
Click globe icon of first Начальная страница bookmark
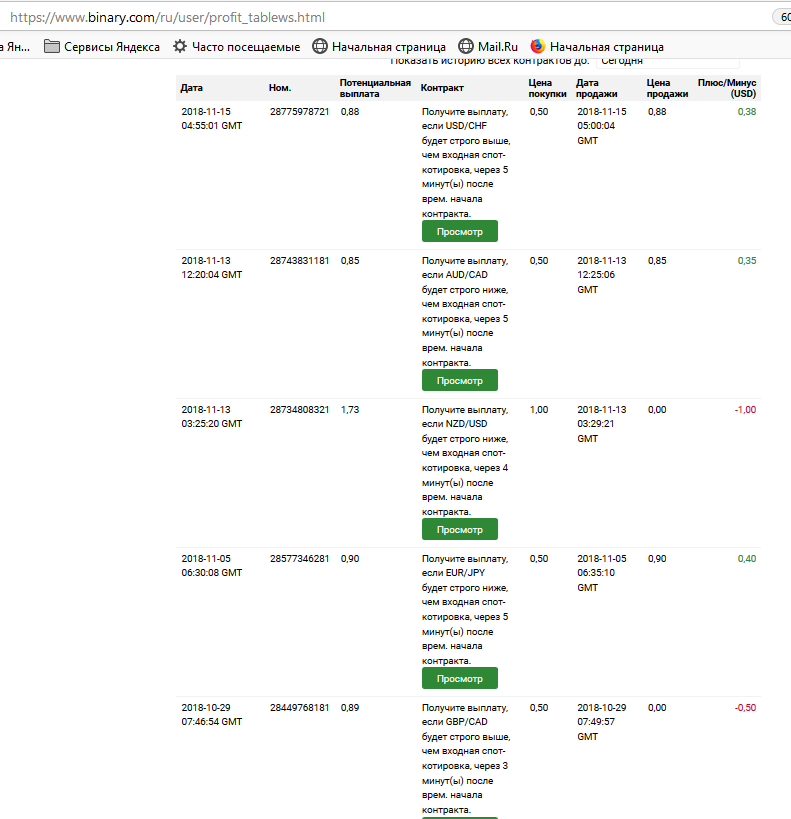[320, 46]
